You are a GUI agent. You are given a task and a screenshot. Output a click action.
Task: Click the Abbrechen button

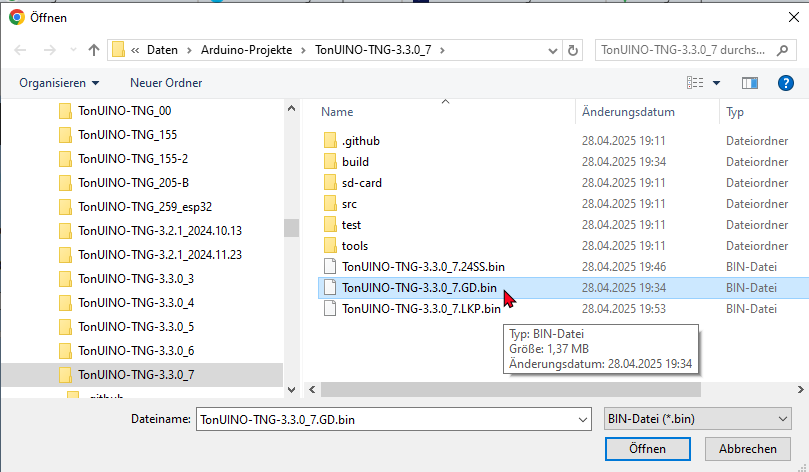click(x=748, y=449)
